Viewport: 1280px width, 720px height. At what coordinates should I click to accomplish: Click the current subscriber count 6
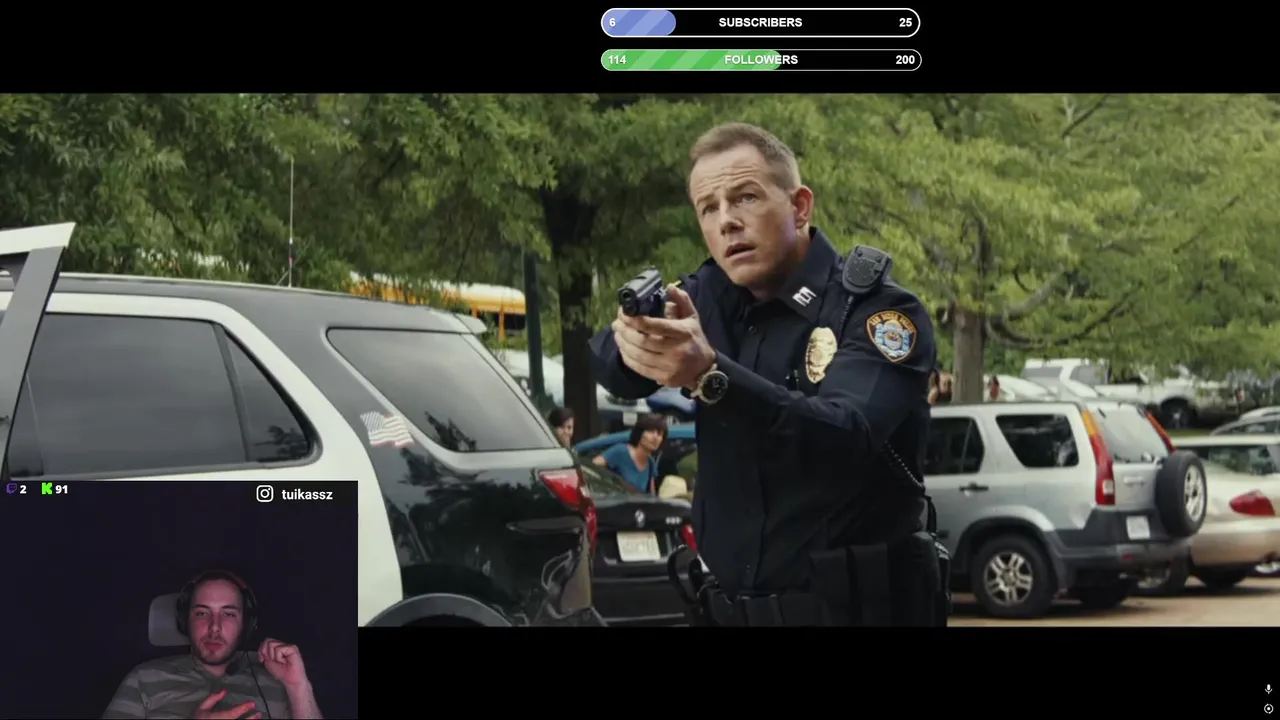612,22
